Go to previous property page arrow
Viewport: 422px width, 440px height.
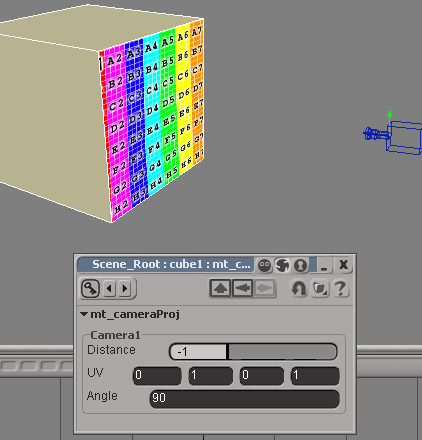pyautogui.click(x=110, y=288)
